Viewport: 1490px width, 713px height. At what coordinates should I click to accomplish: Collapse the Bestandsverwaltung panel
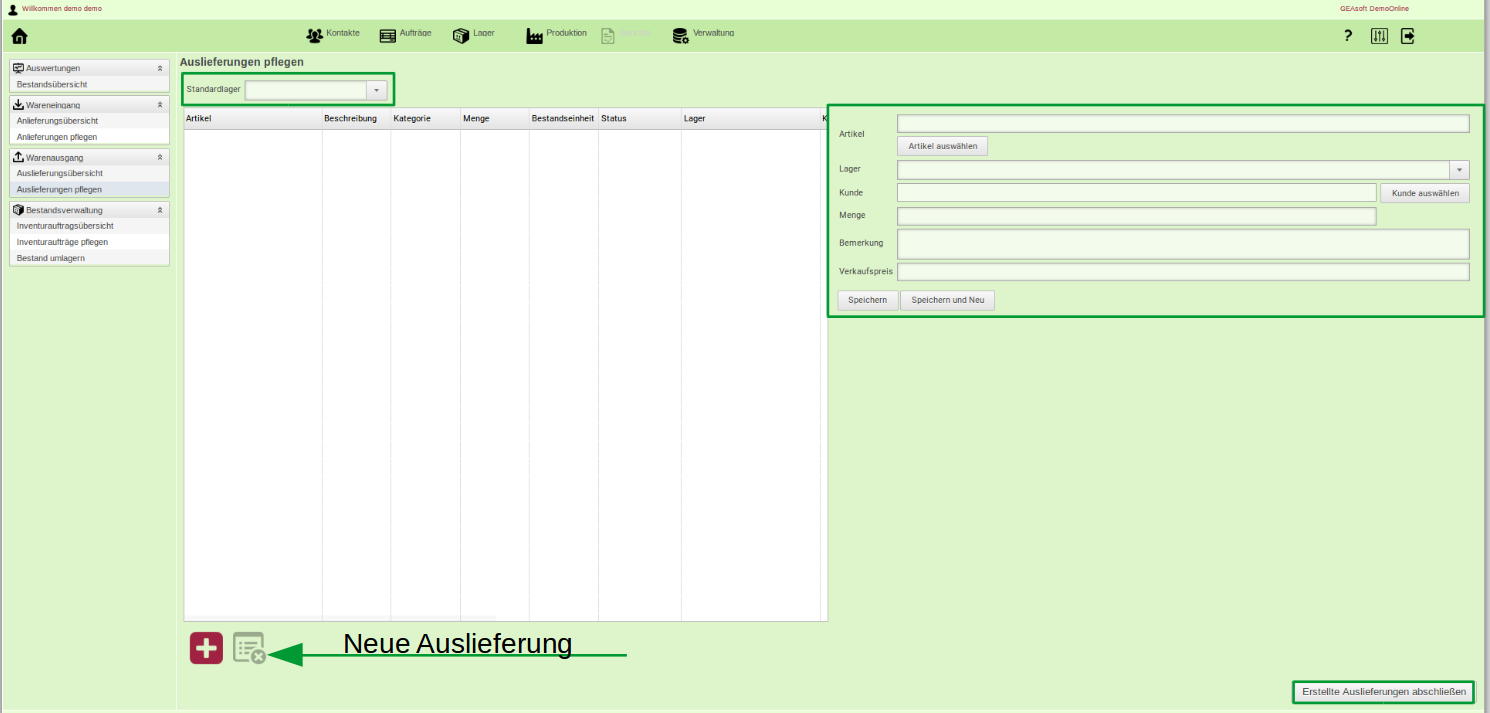pos(160,210)
